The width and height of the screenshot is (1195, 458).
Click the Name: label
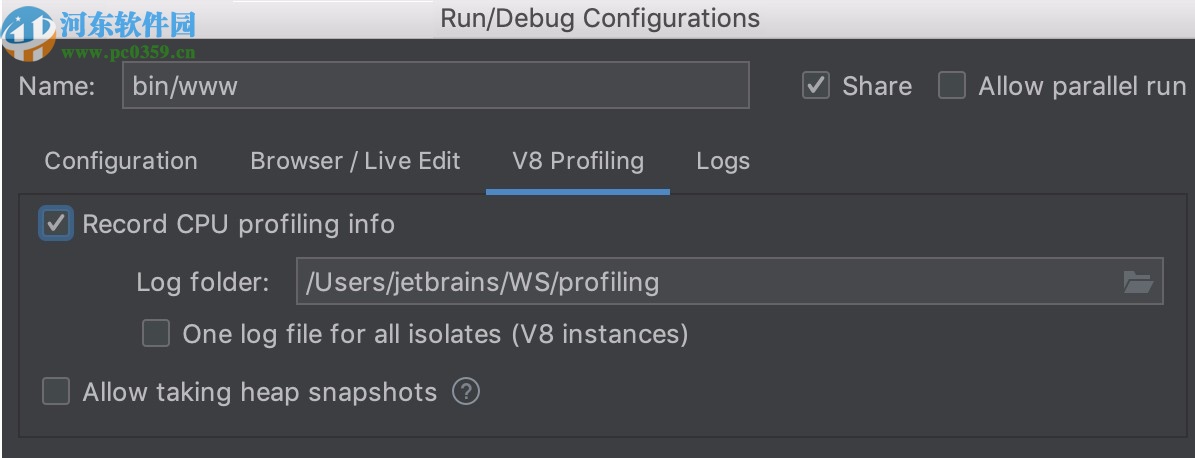pos(56,86)
